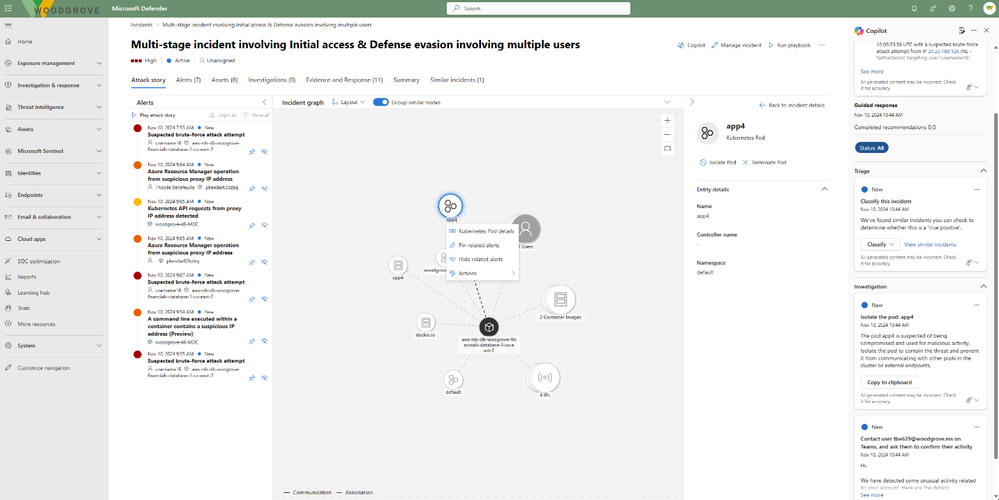The width and height of the screenshot is (999, 500).
Task: Collapse the Triage section in Copilot
Action: coord(982,171)
